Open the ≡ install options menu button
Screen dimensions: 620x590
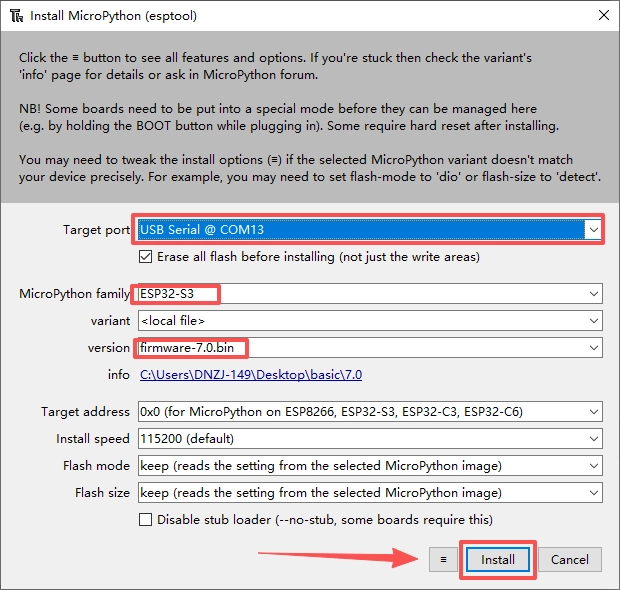tap(443, 560)
